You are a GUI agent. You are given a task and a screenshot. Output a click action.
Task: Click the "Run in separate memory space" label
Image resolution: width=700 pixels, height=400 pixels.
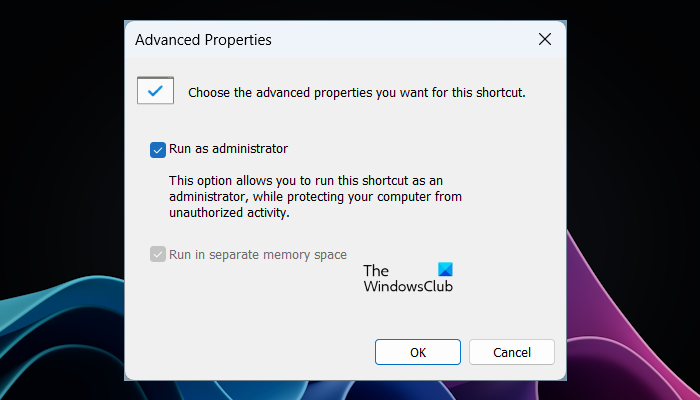(x=258, y=255)
